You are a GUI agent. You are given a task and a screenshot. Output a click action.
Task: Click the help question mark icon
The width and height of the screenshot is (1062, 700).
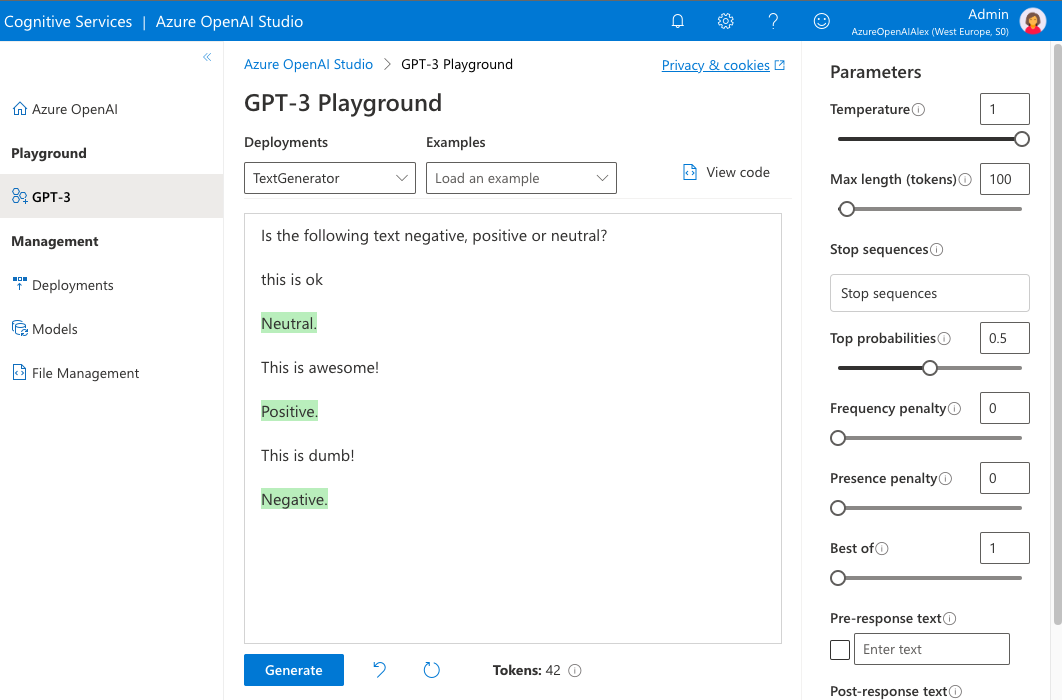tap(773, 21)
